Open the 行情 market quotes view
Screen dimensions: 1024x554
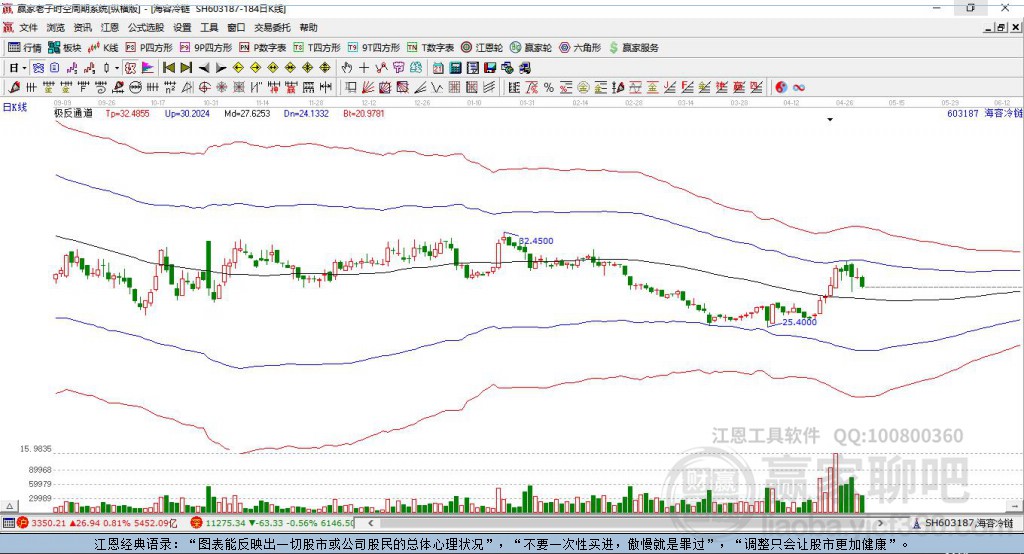pos(25,48)
